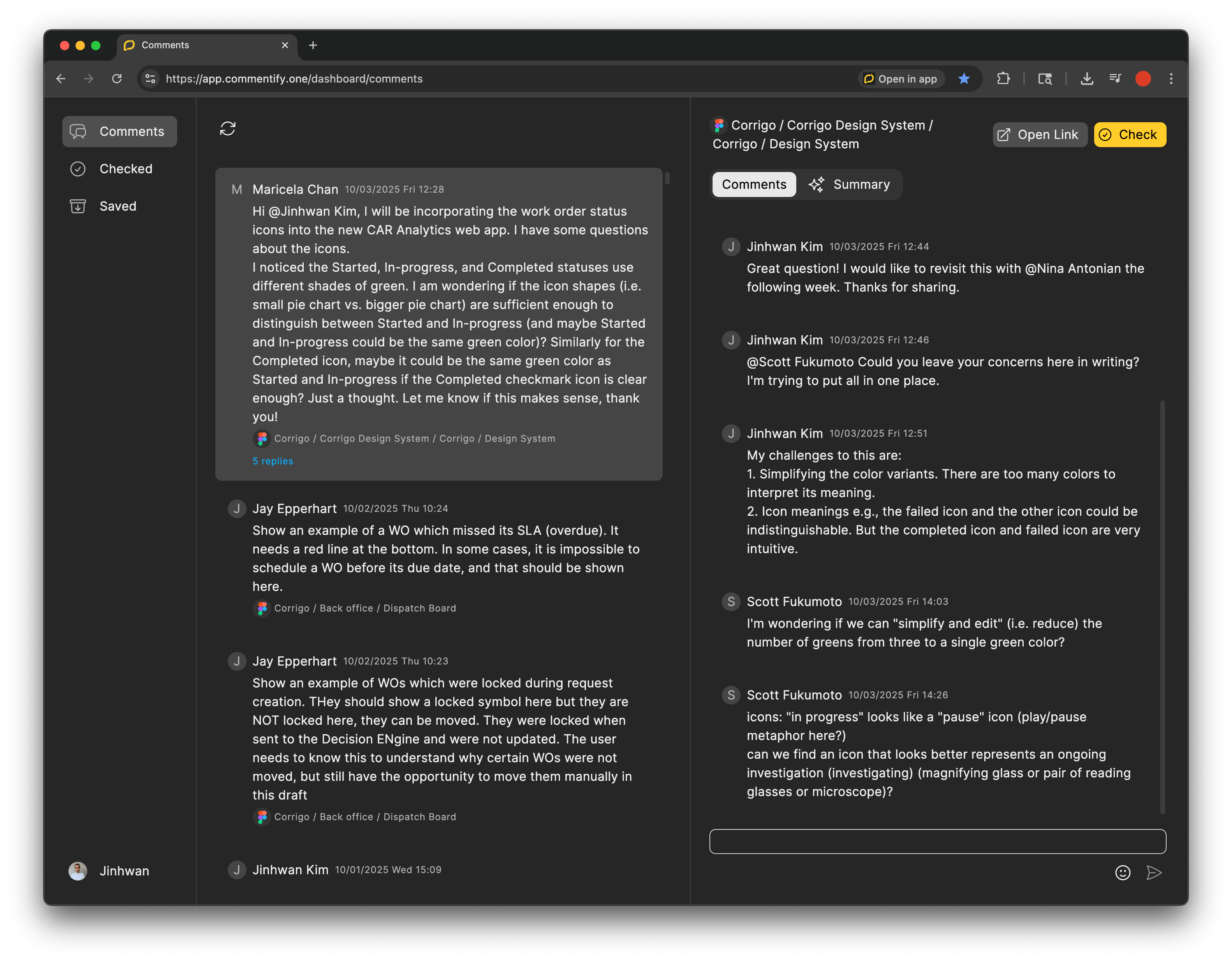Send the reply with the paper plane icon
Screen dimensions: 1232x963
click(x=1154, y=872)
